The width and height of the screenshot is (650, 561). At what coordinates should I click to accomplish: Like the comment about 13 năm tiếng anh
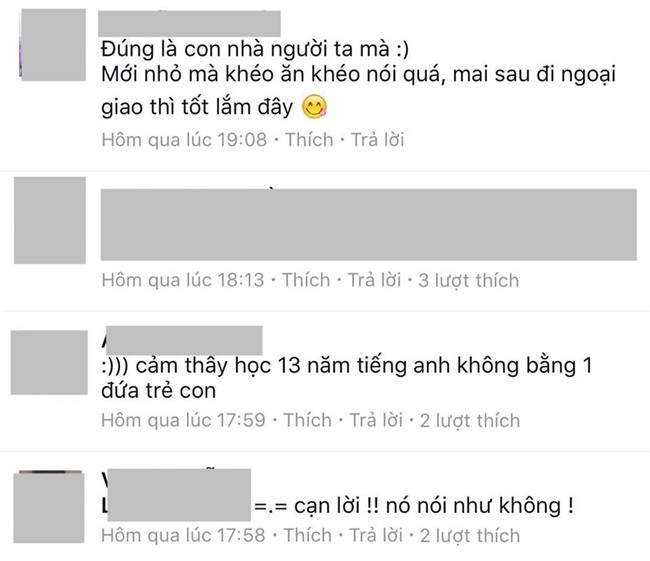point(308,420)
